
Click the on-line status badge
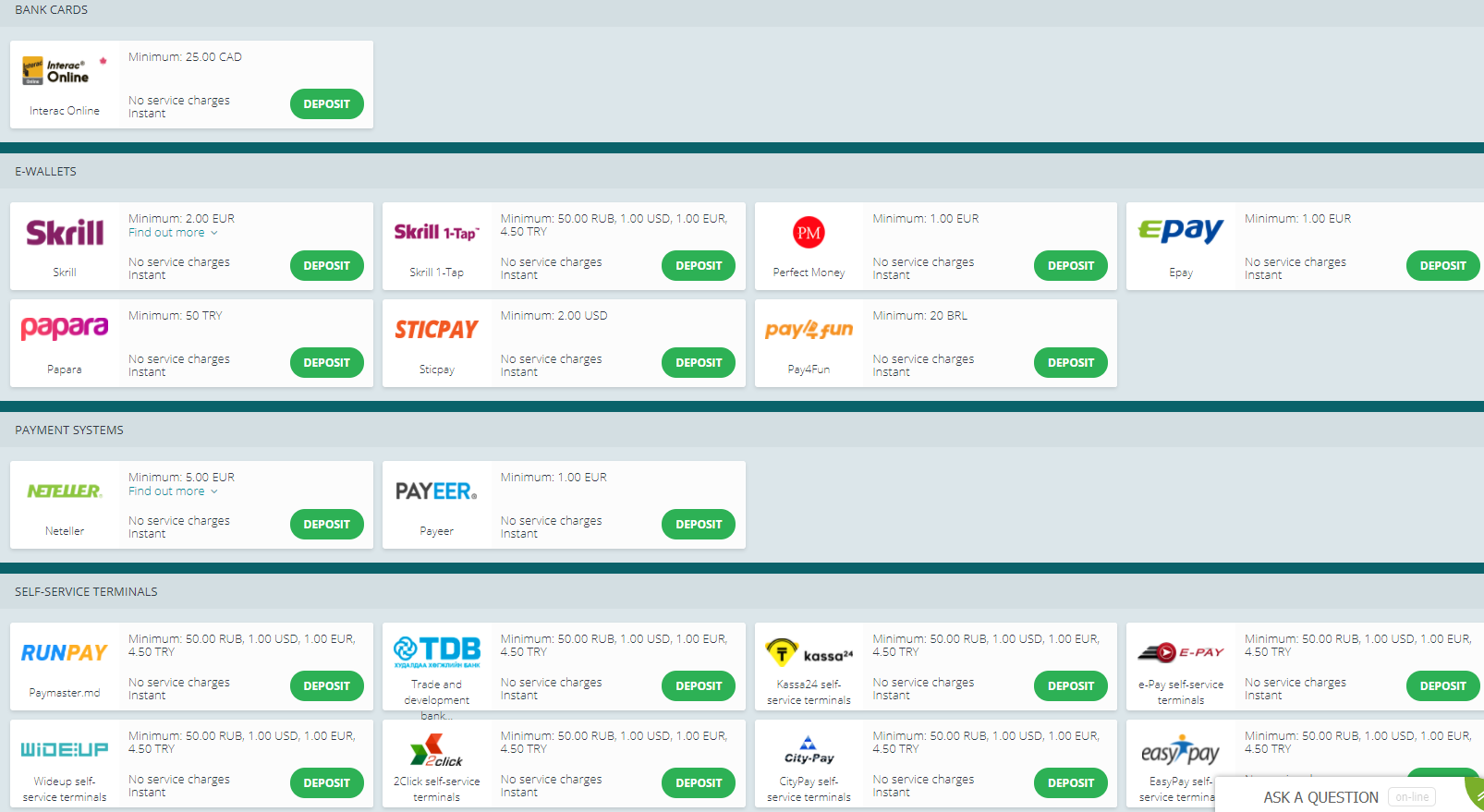(x=1412, y=797)
